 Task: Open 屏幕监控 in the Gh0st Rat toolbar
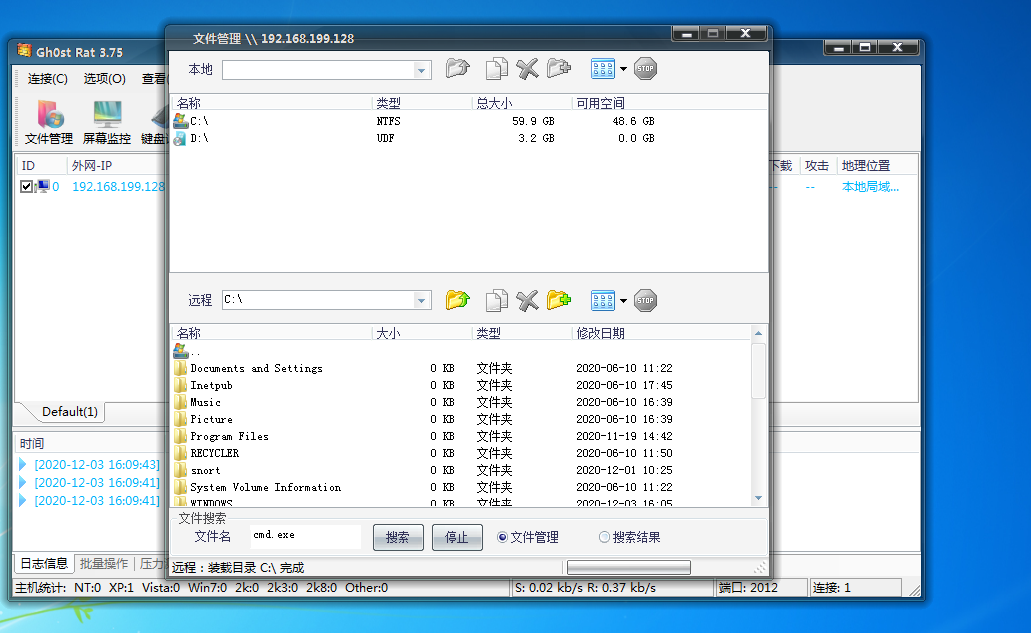tap(107, 122)
